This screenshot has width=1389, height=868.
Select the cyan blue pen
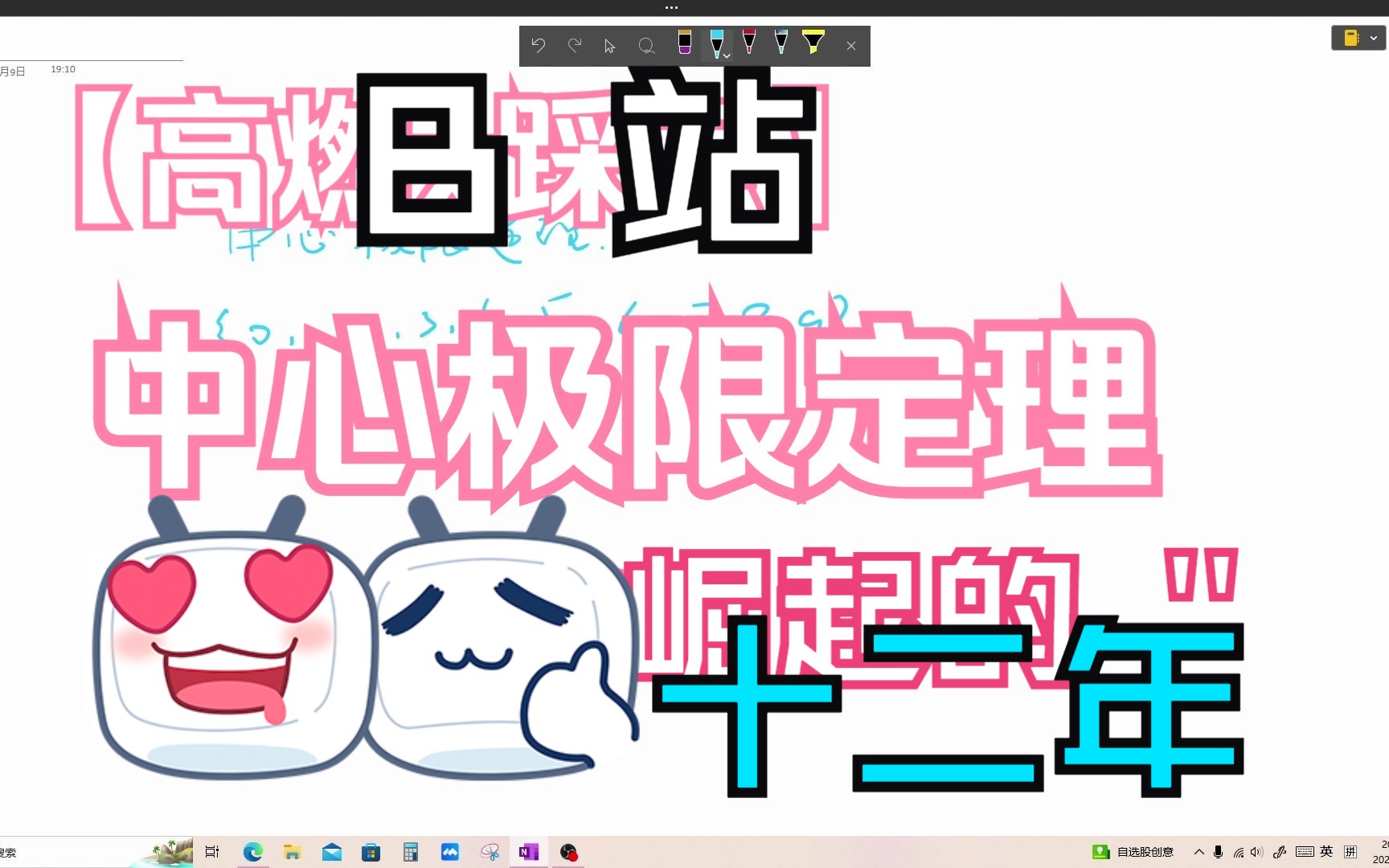coord(715,43)
